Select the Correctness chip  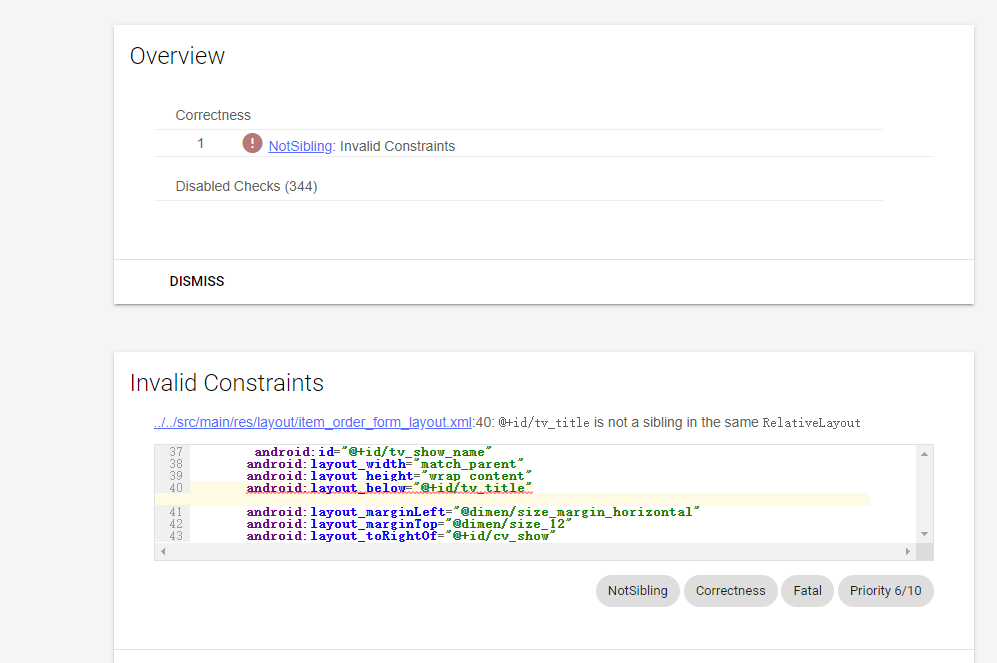730,591
